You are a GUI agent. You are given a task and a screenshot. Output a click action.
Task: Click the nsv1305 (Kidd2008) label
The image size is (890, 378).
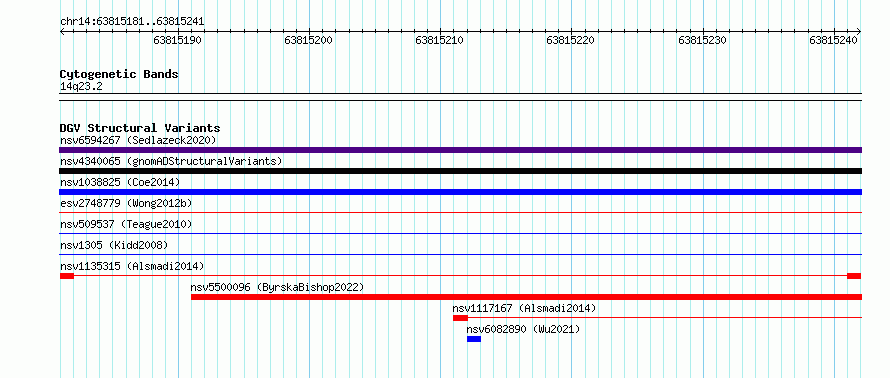coord(114,245)
